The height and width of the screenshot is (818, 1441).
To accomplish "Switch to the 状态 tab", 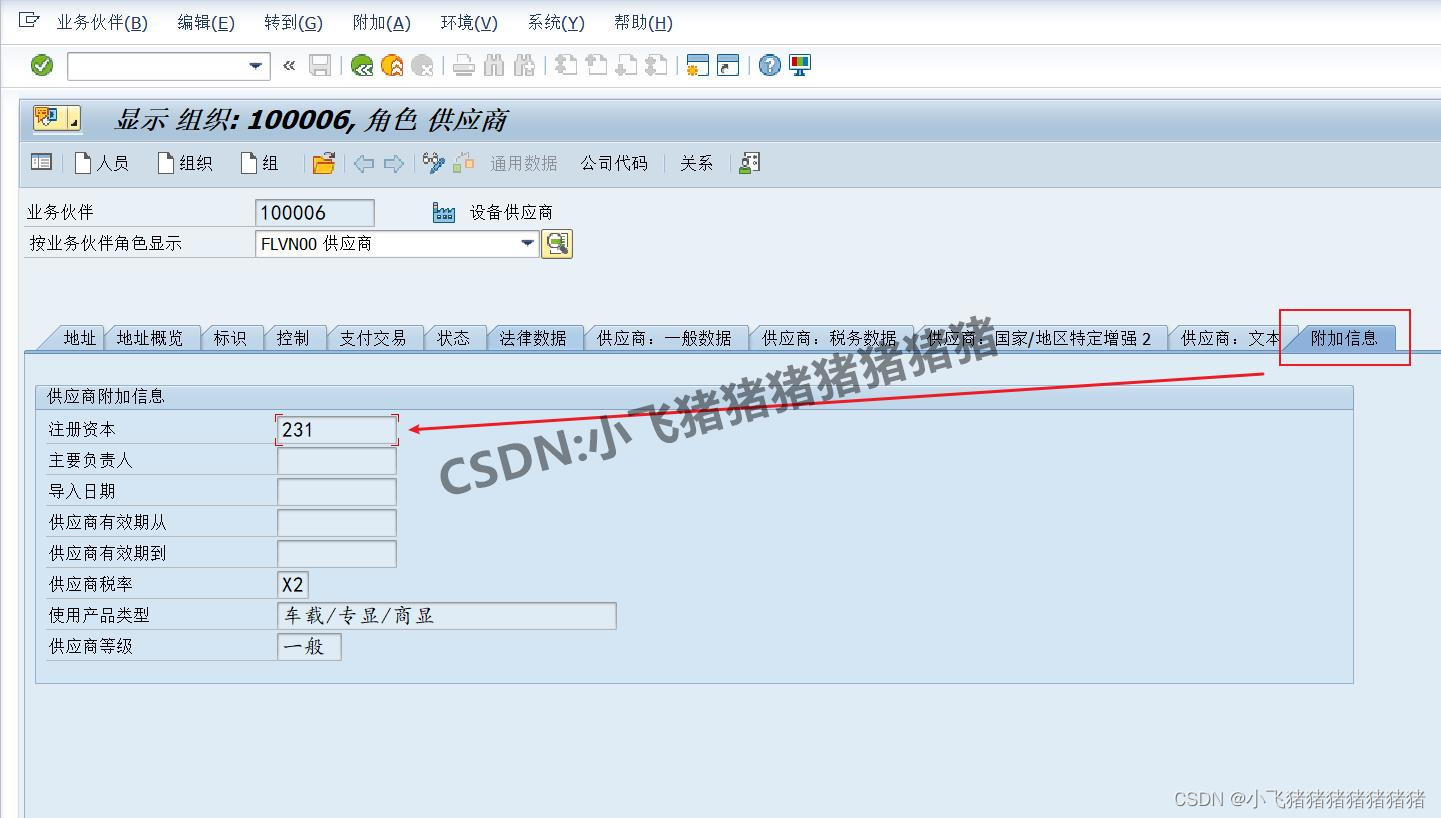I will (453, 338).
